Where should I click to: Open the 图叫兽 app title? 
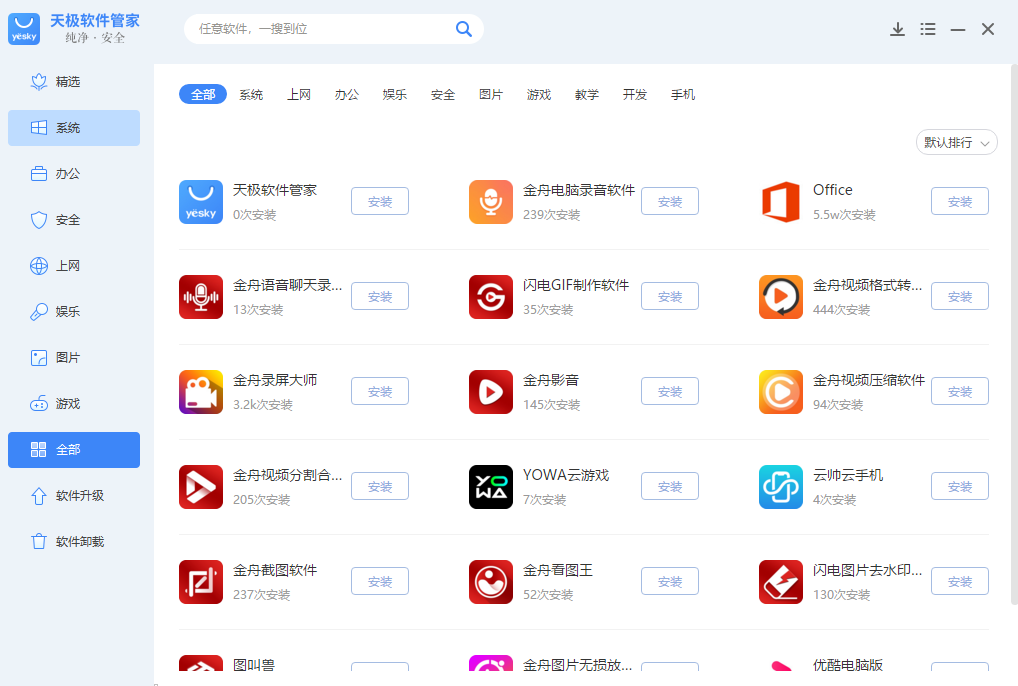pyautogui.click(x=254, y=665)
